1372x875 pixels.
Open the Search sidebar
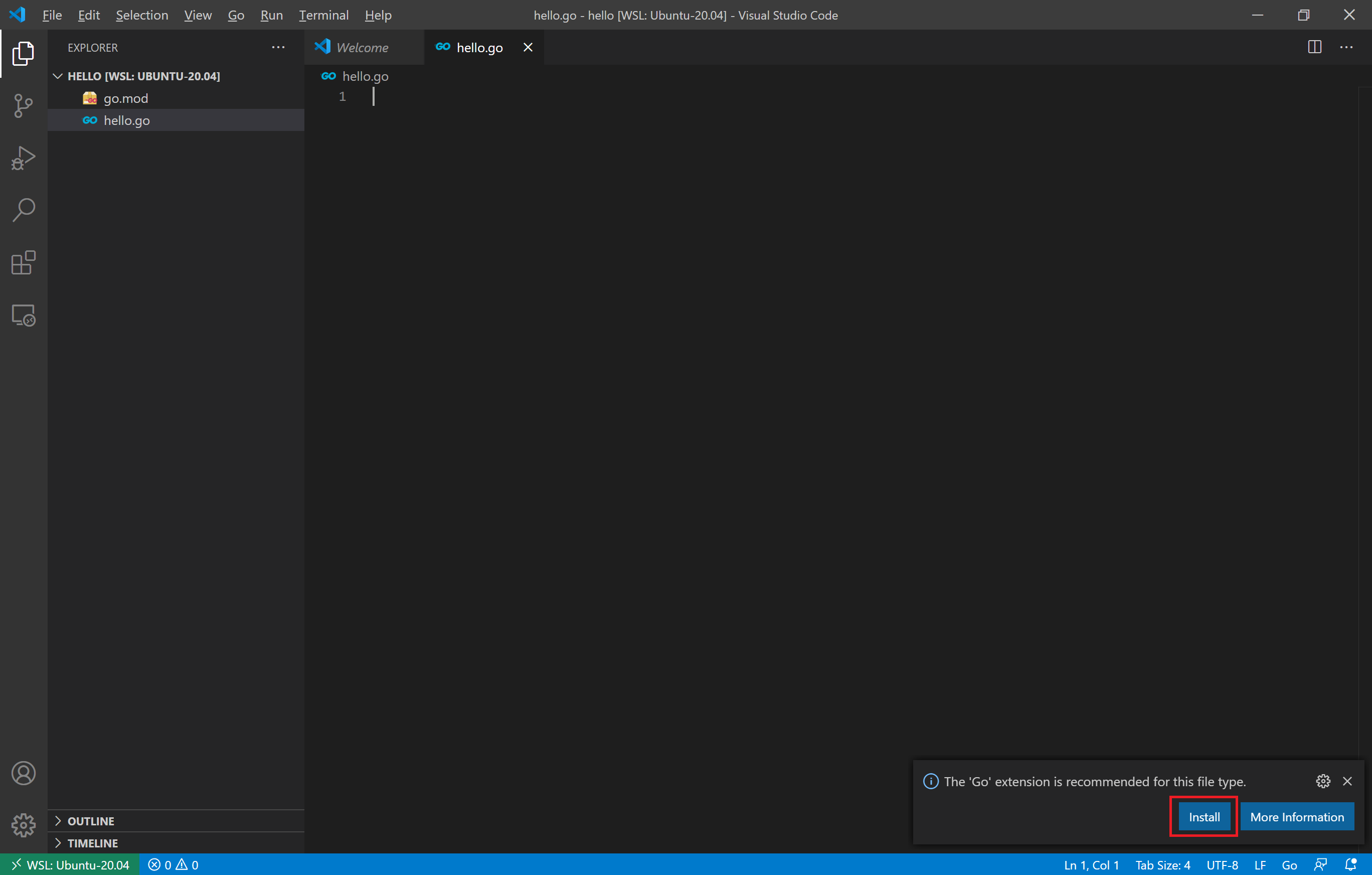click(x=23, y=209)
